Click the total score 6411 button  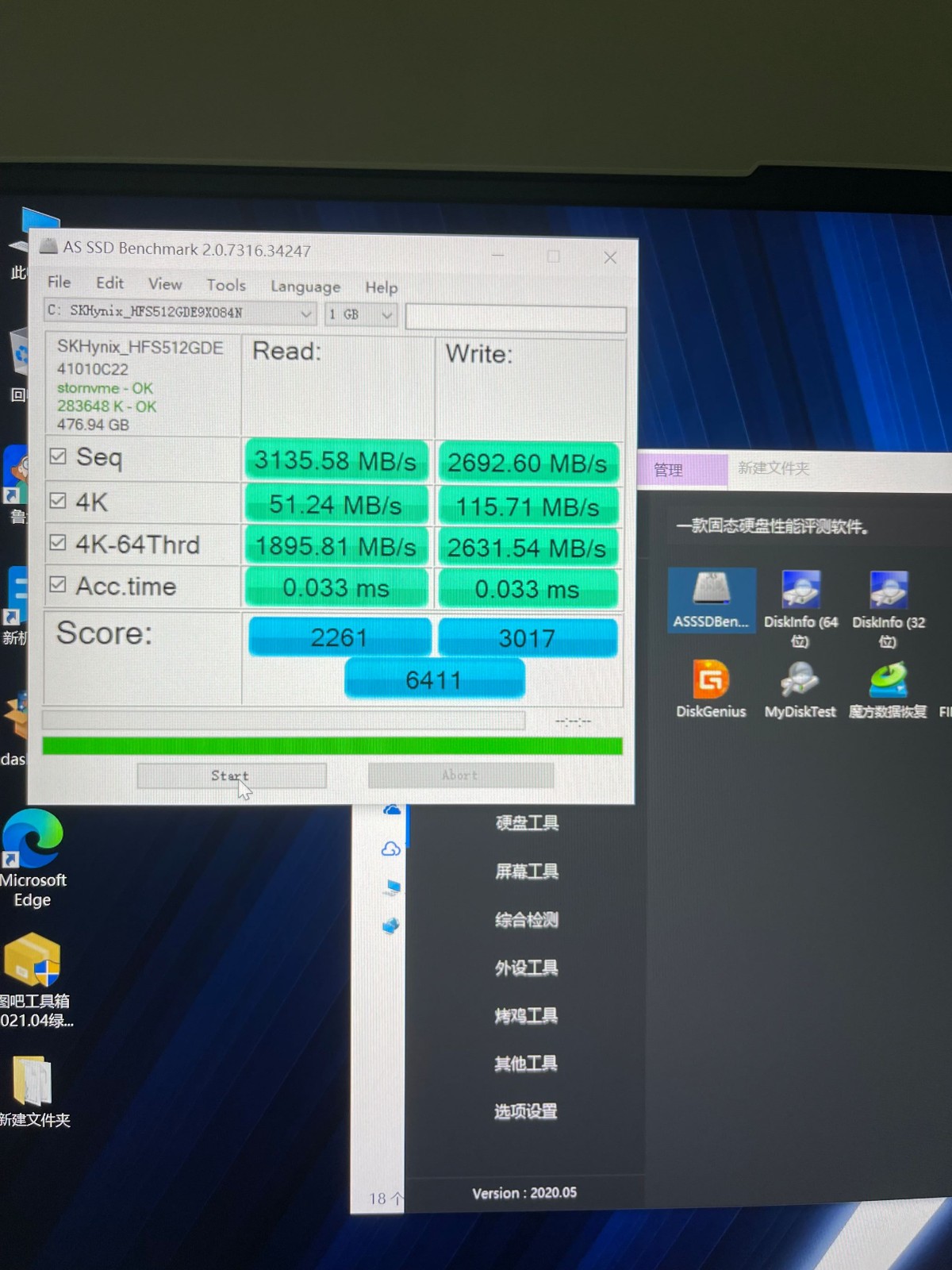[x=434, y=679]
